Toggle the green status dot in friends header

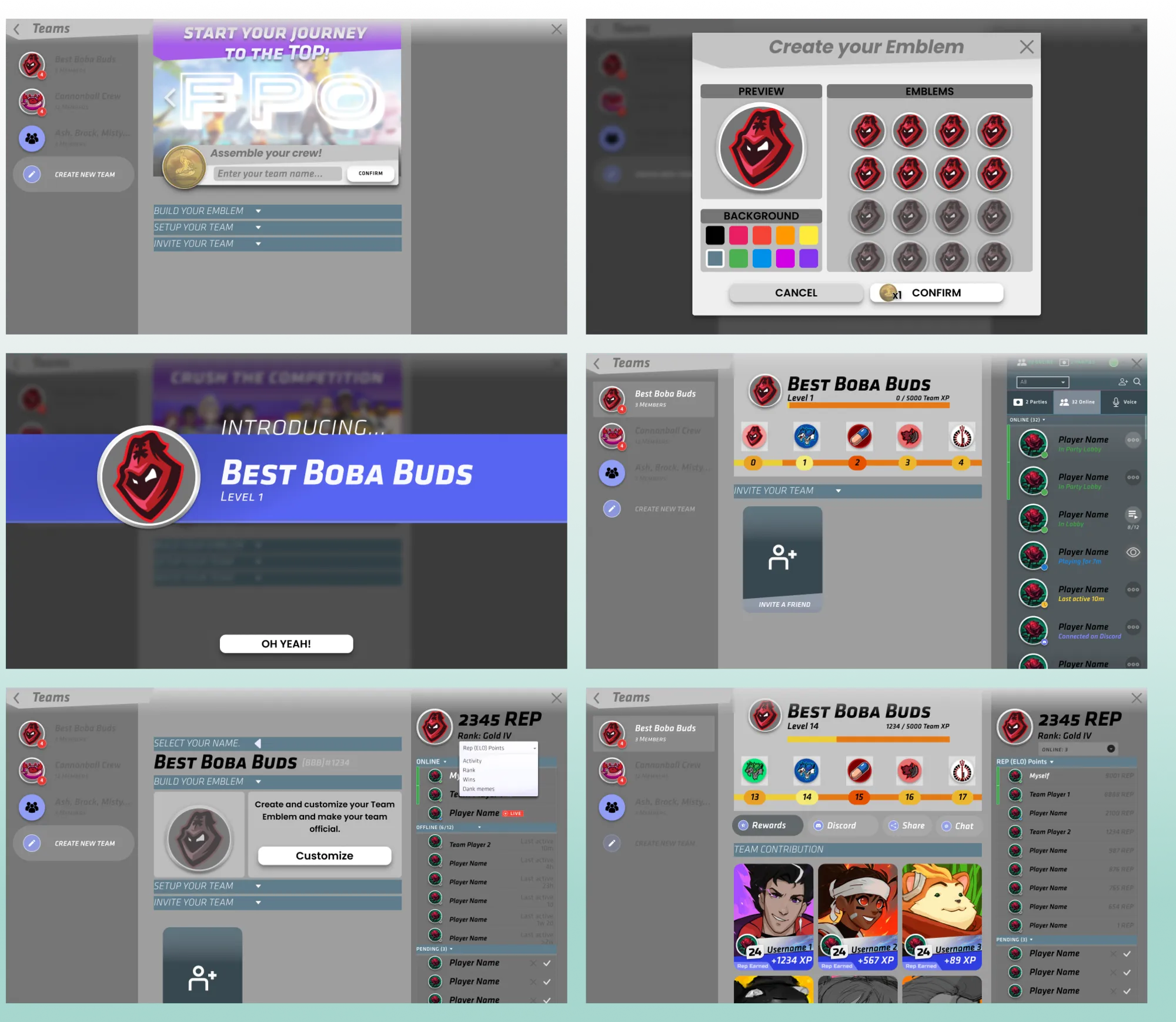coord(1114,363)
